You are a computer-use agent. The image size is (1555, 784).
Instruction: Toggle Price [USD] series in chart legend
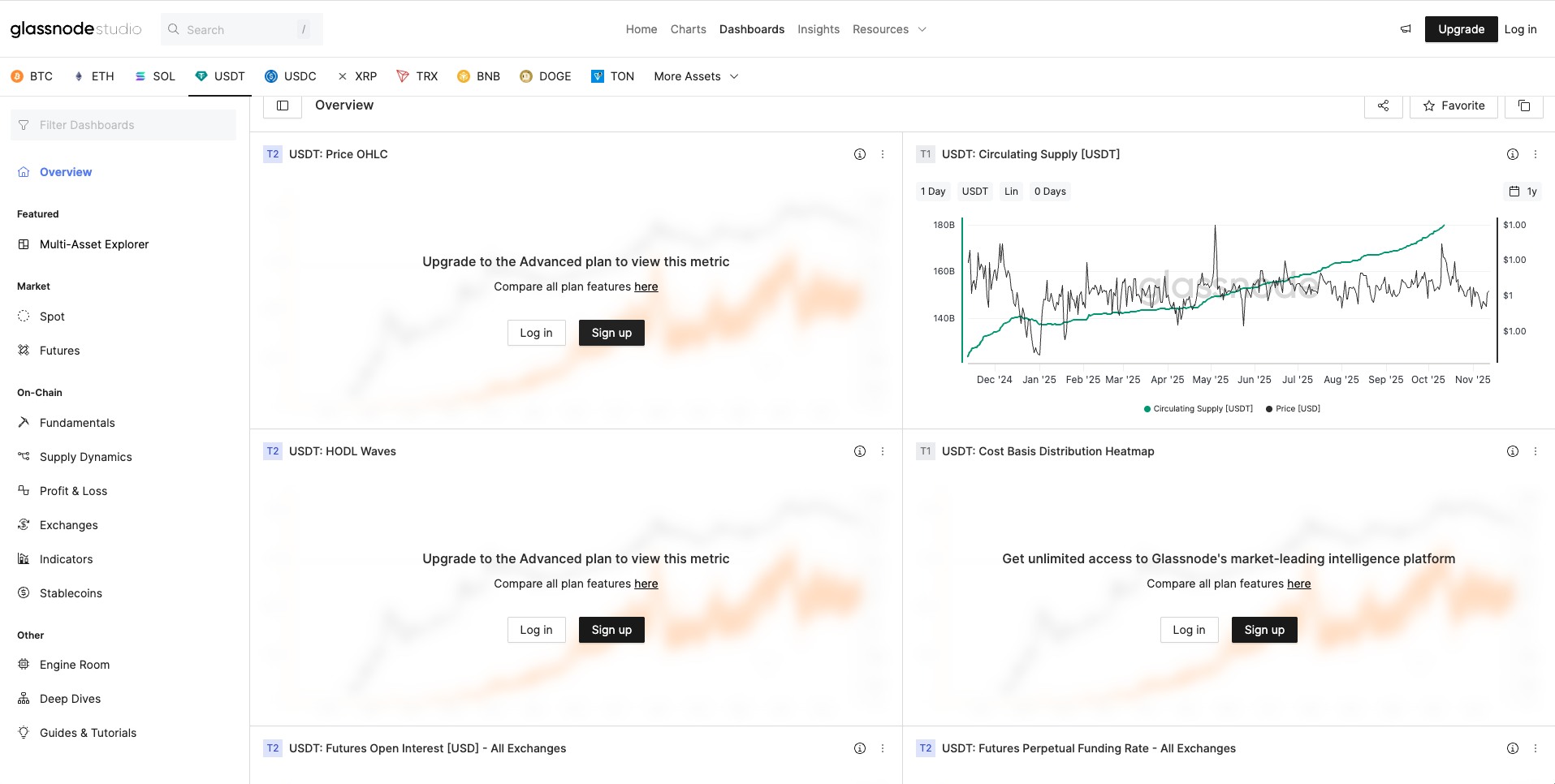coord(1294,409)
